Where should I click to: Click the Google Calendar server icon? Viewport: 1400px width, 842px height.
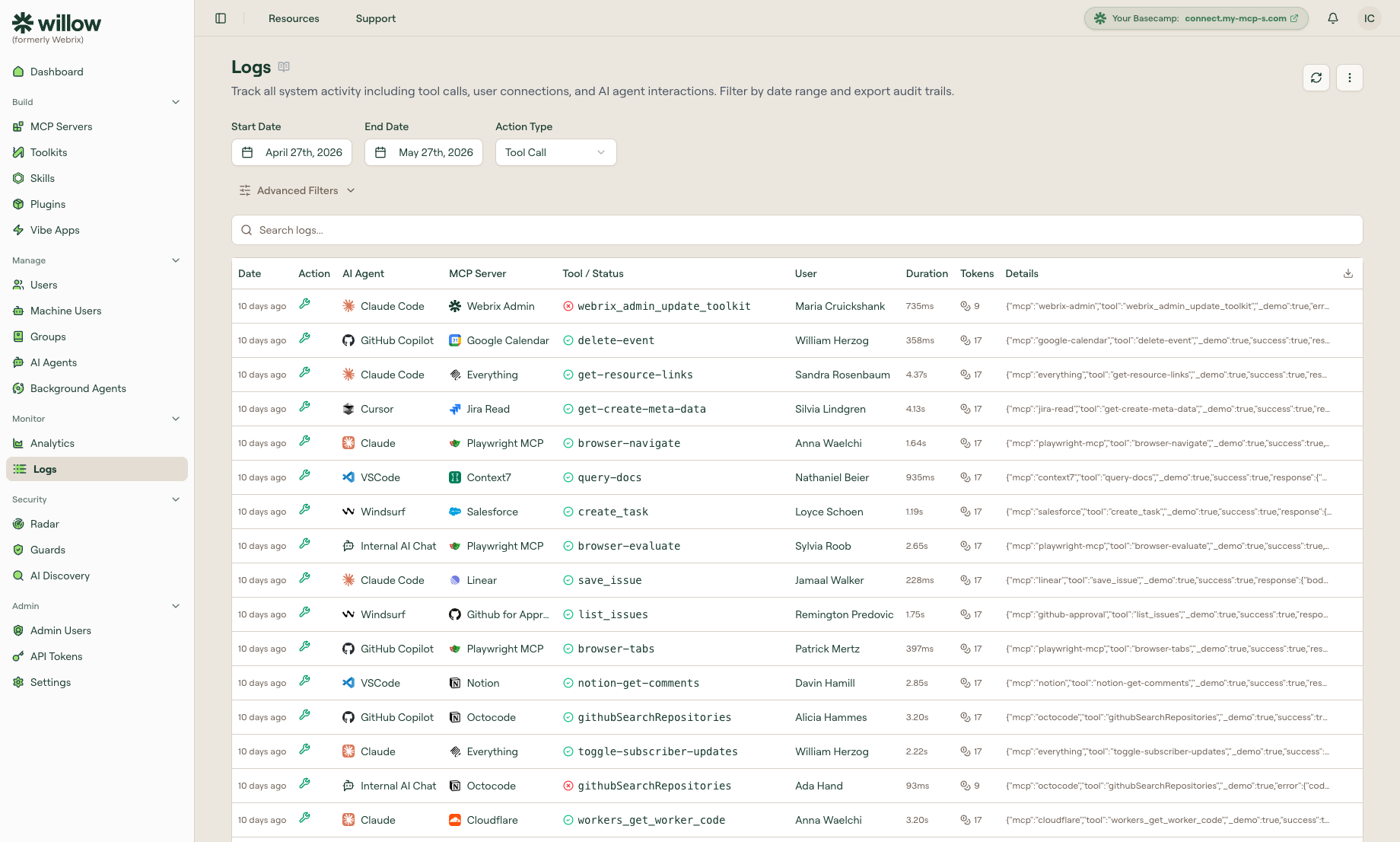pyautogui.click(x=455, y=340)
